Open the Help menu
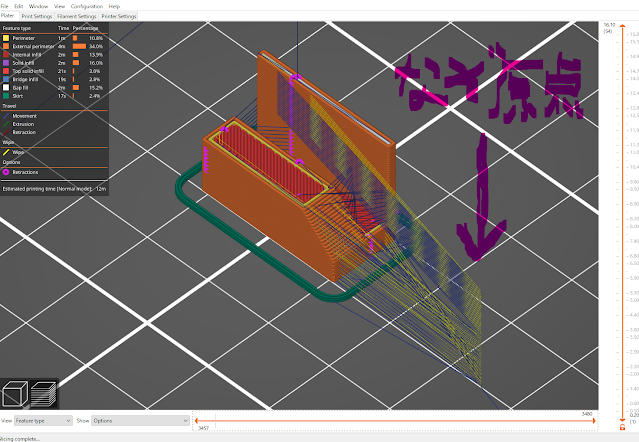 tap(114, 6)
